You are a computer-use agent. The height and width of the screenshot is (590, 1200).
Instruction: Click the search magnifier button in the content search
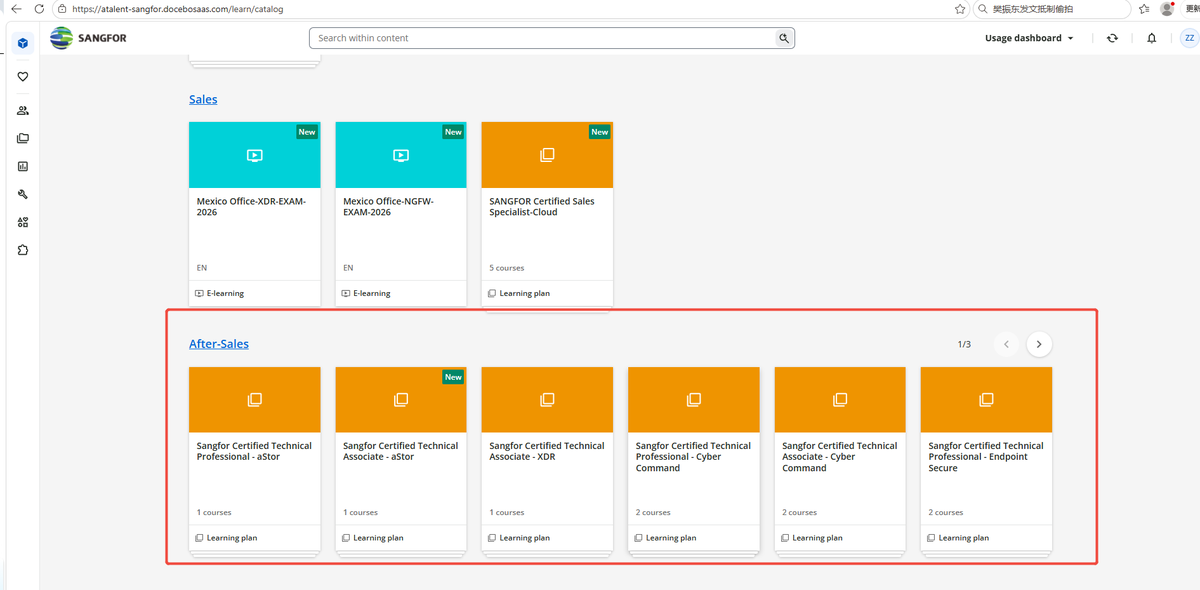(x=784, y=38)
